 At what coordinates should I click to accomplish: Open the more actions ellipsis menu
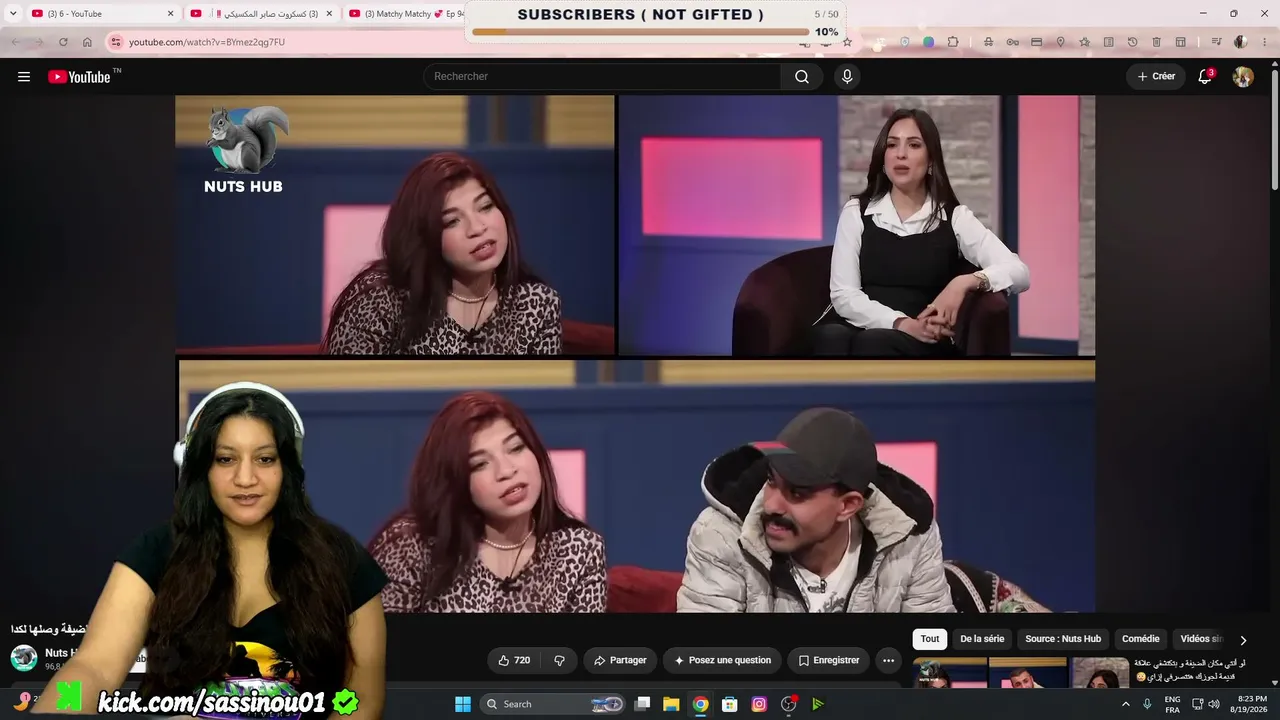tap(888, 660)
